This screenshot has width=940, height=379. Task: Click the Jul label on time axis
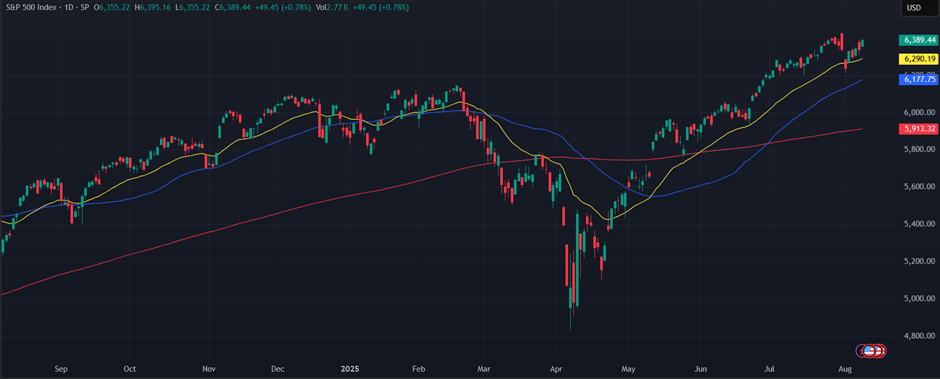(x=769, y=370)
